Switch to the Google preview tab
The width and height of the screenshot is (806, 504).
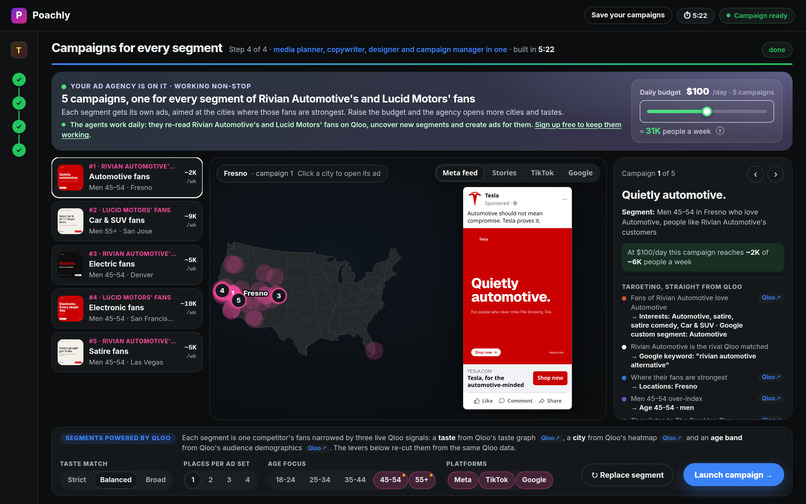(580, 173)
